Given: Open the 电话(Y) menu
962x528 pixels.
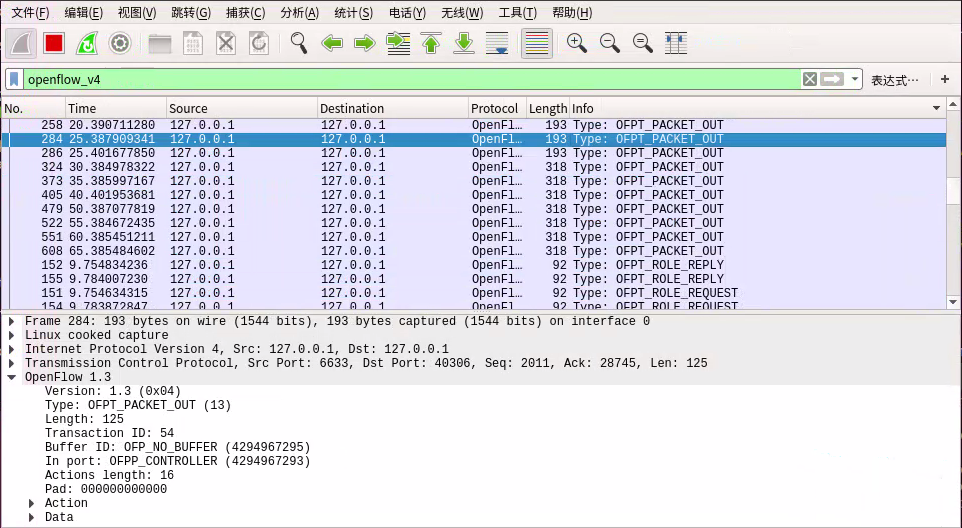Looking at the screenshot, I should click(407, 12).
